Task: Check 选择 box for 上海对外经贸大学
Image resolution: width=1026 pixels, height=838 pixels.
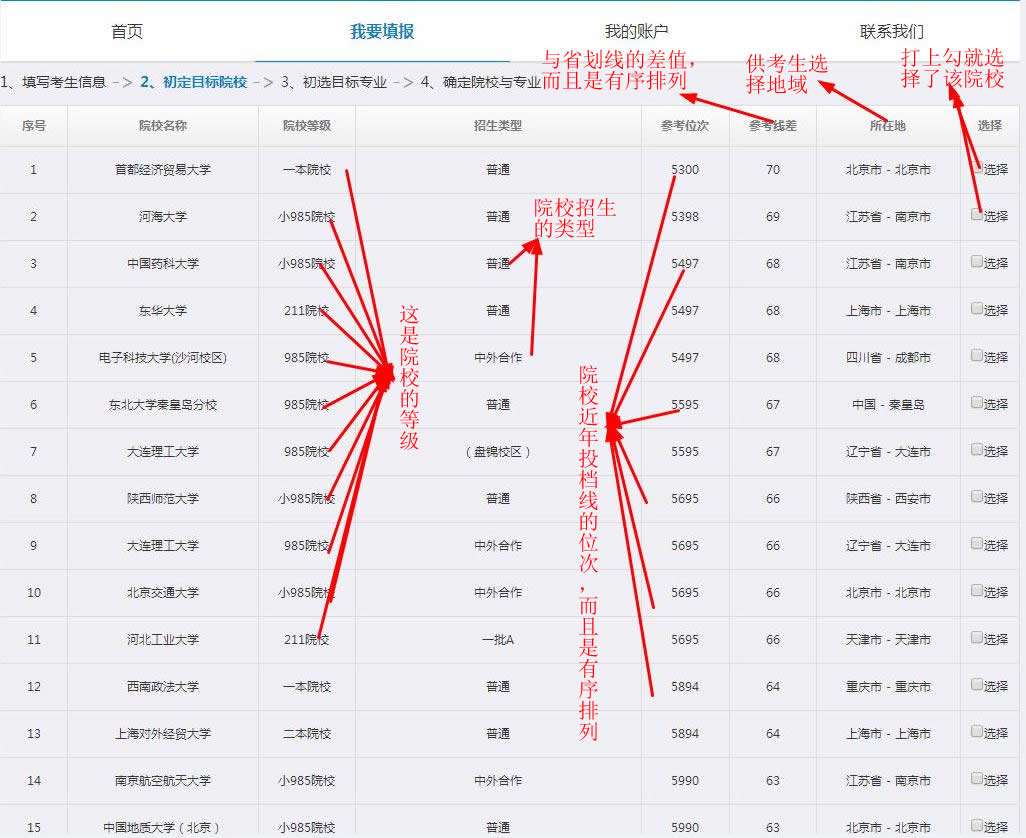Action: click(x=977, y=732)
